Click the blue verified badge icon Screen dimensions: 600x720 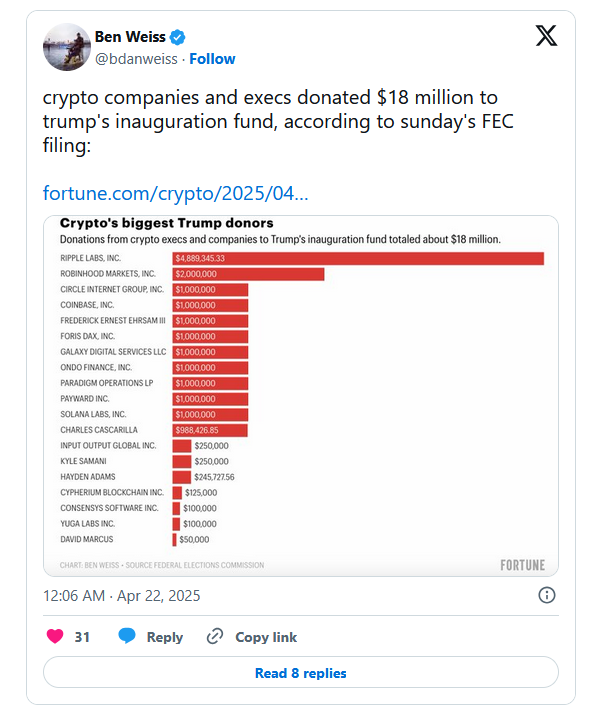177,37
